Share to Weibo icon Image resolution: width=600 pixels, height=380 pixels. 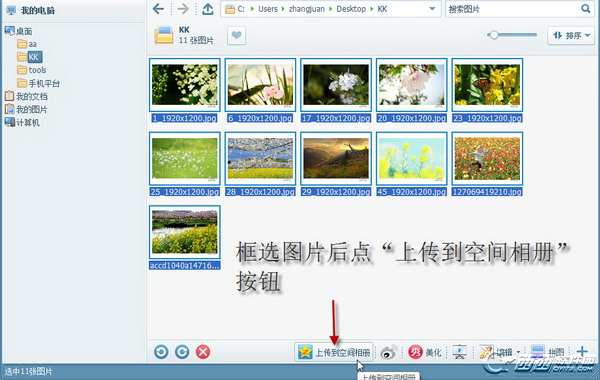pos(388,352)
